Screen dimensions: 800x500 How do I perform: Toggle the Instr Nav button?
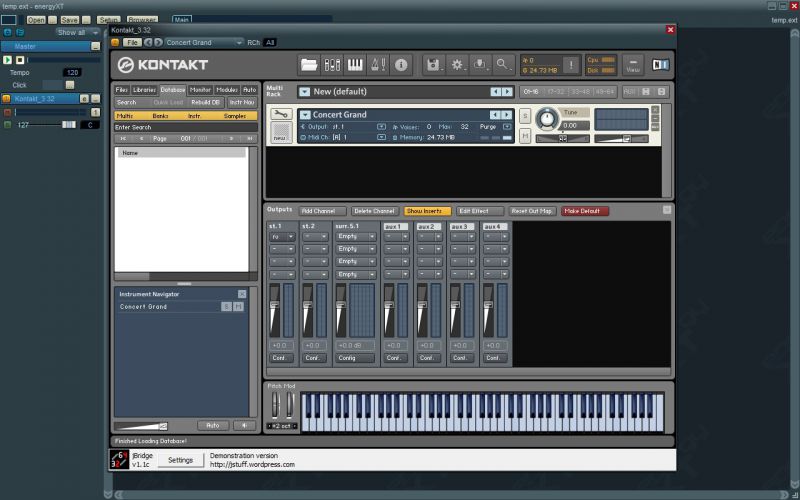pyautogui.click(x=242, y=102)
